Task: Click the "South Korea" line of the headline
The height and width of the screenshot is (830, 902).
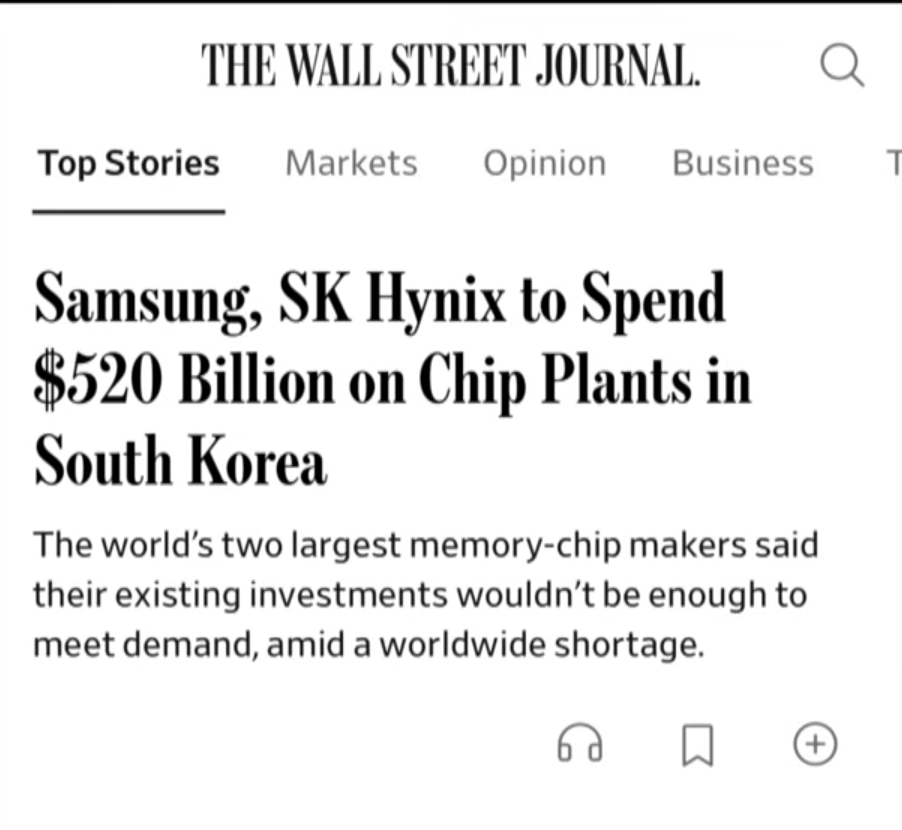Action: click(181, 461)
